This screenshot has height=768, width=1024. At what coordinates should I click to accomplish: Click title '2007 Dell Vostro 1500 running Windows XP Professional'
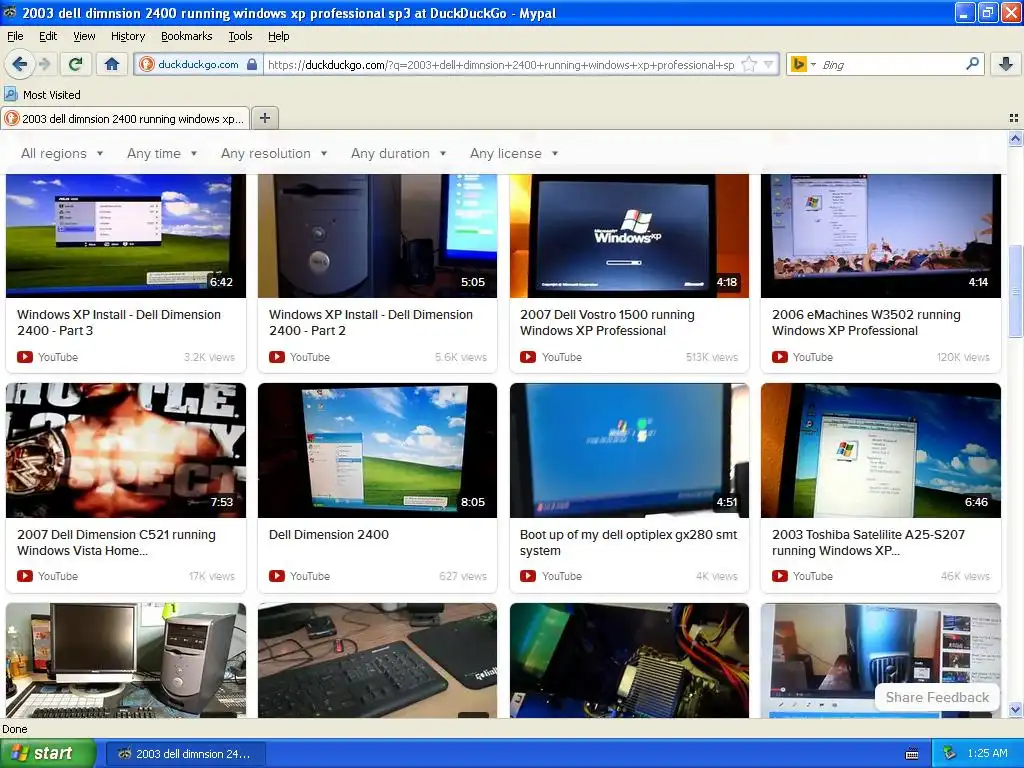point(607,323)
